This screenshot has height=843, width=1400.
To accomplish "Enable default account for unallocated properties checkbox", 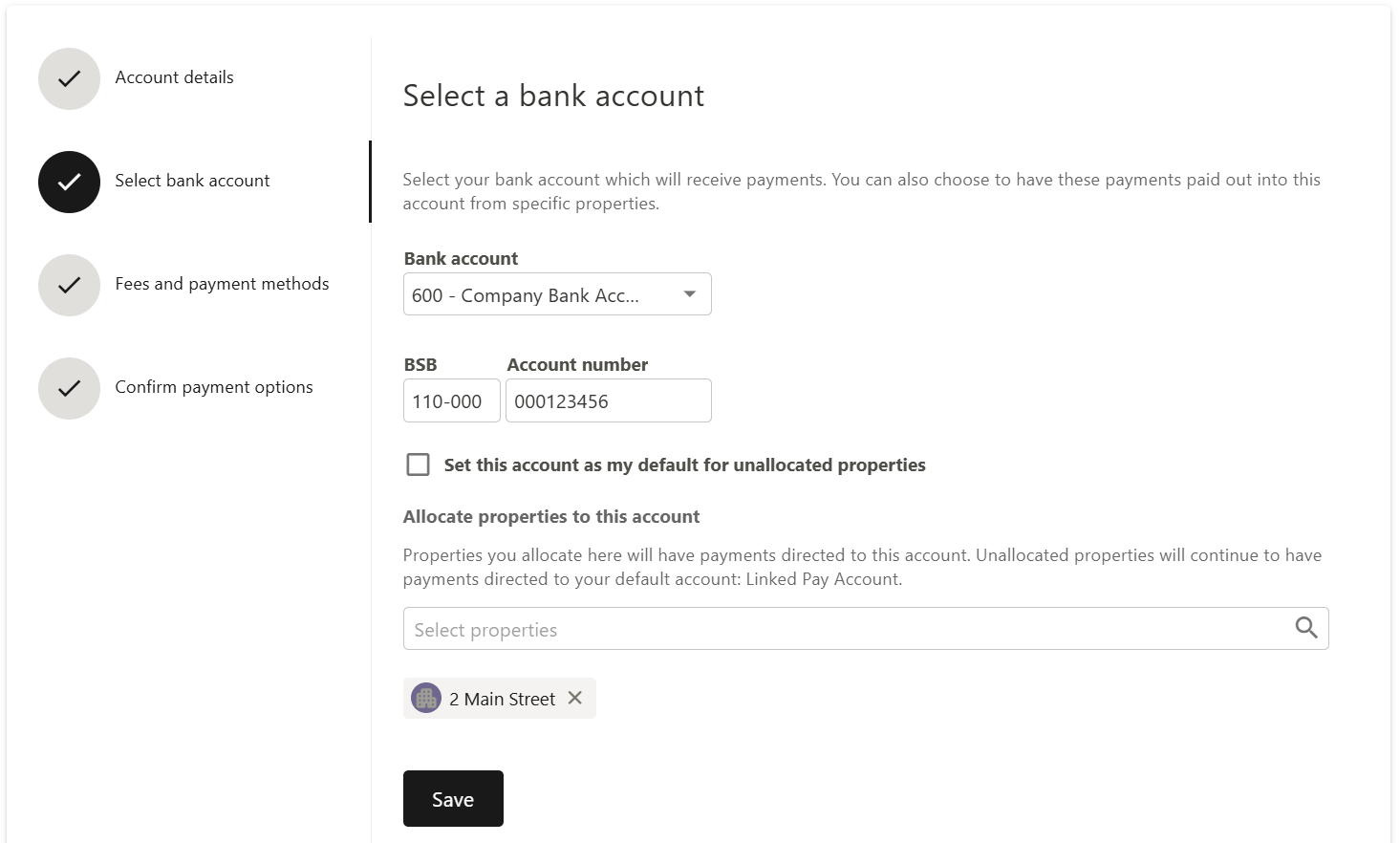I will pyautogui.click(x=418, y=465).
